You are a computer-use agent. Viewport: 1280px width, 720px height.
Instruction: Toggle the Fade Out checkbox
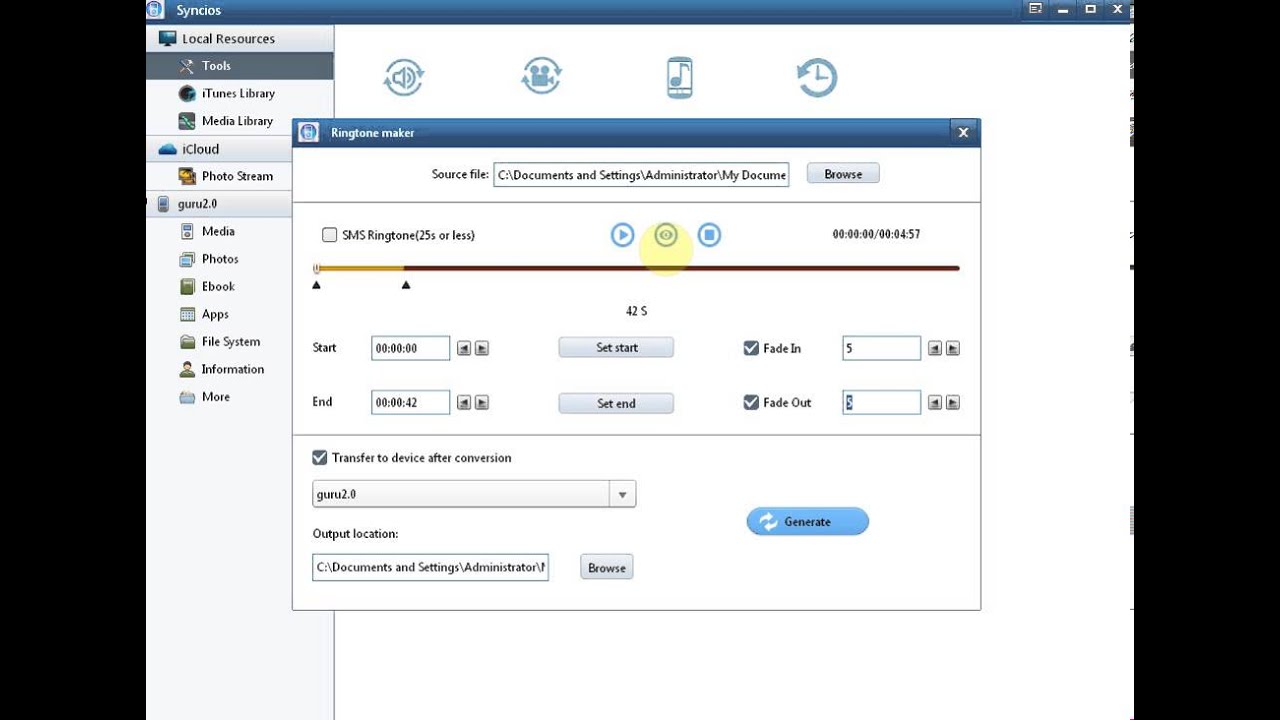pos(751,402)
